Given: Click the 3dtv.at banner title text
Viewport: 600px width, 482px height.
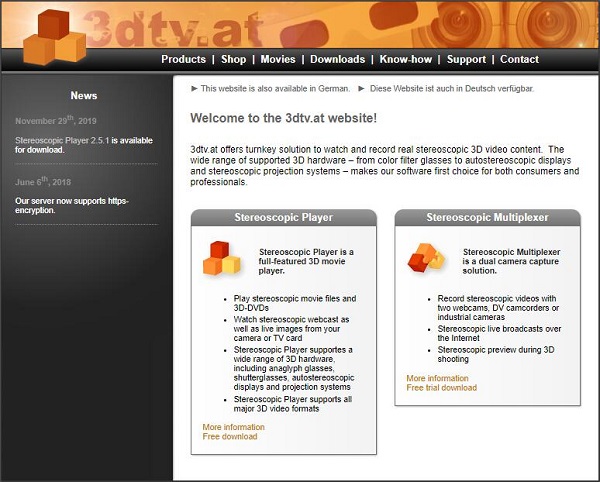Looking at the screenshot, I should (x=172, y=28).
